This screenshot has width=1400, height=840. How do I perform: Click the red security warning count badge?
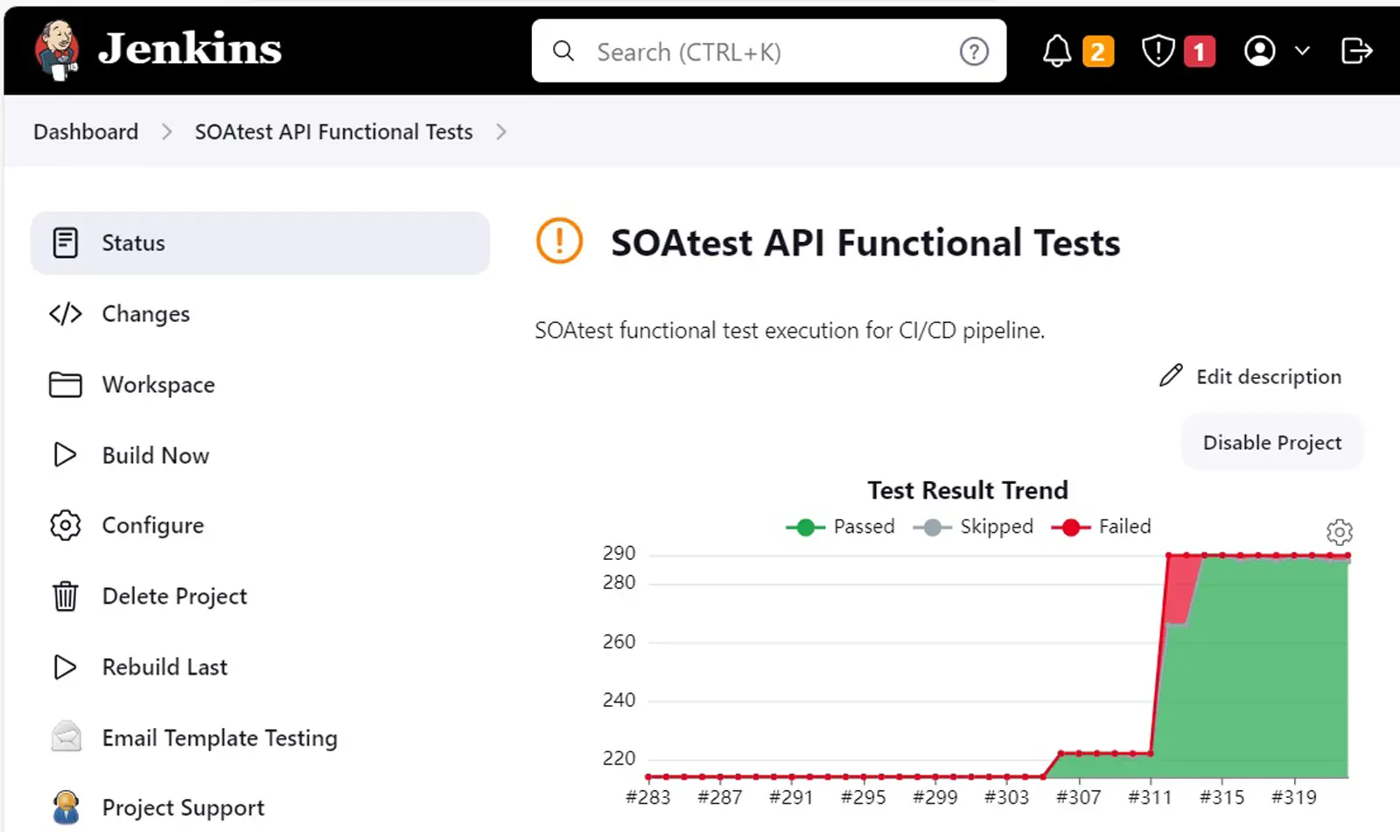pos(1200,52)
